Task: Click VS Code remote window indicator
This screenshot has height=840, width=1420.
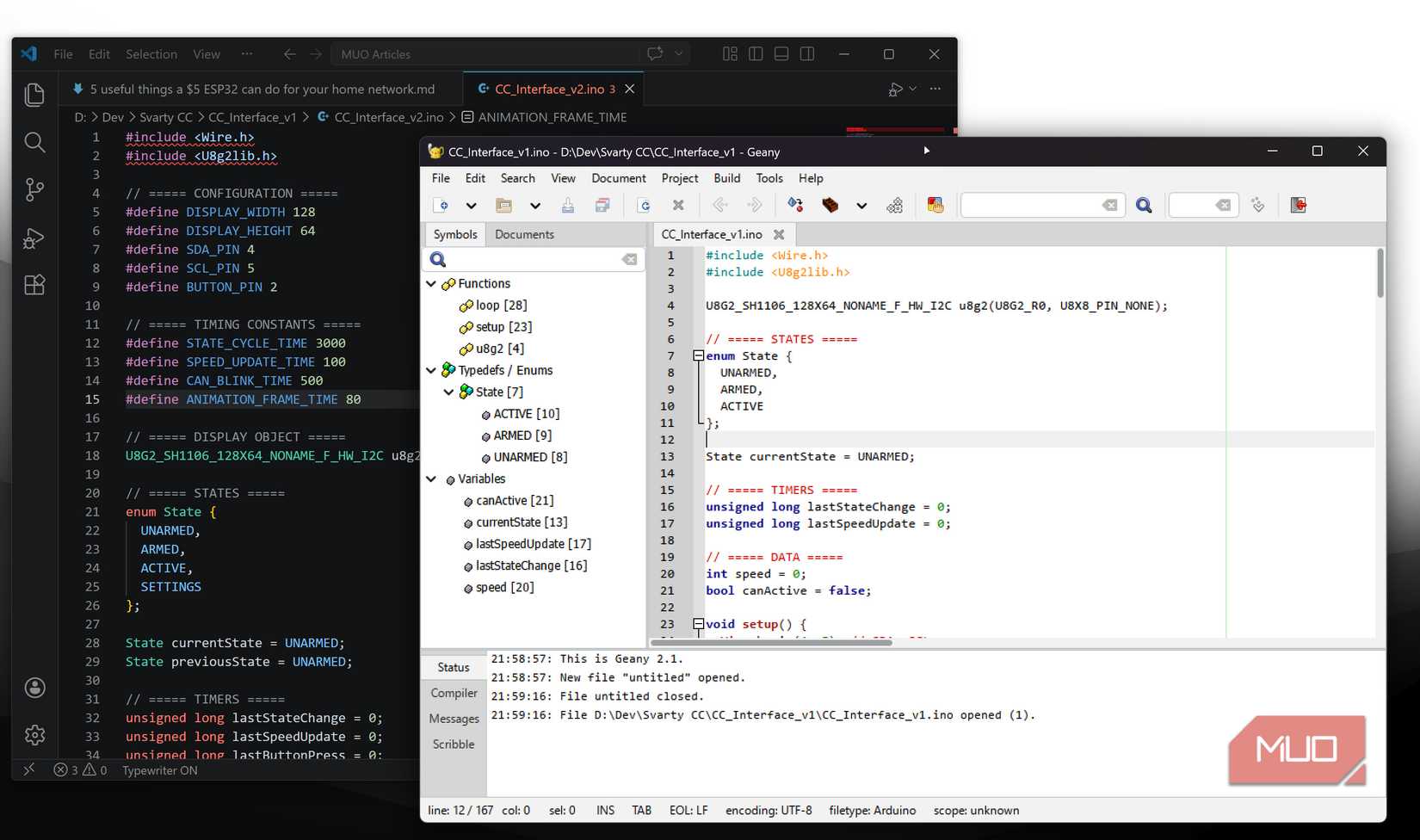Action: click(x=28, y=770)
